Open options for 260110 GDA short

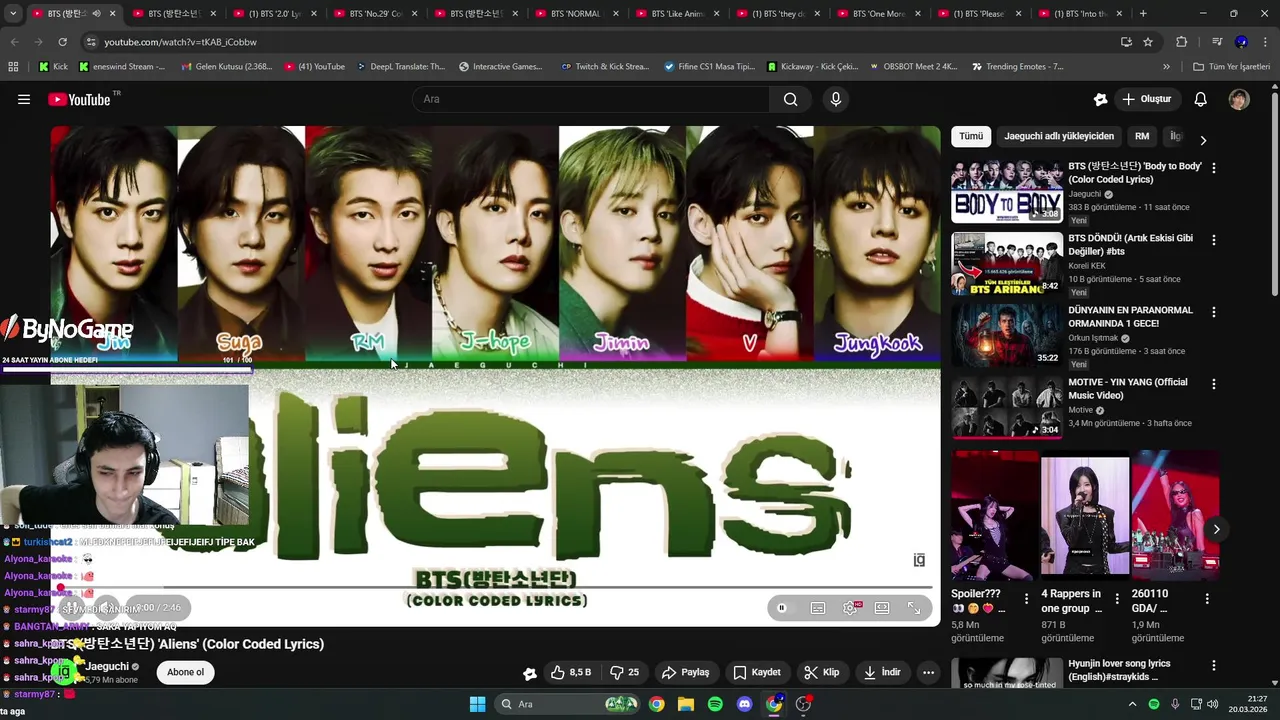(1207, 599)
